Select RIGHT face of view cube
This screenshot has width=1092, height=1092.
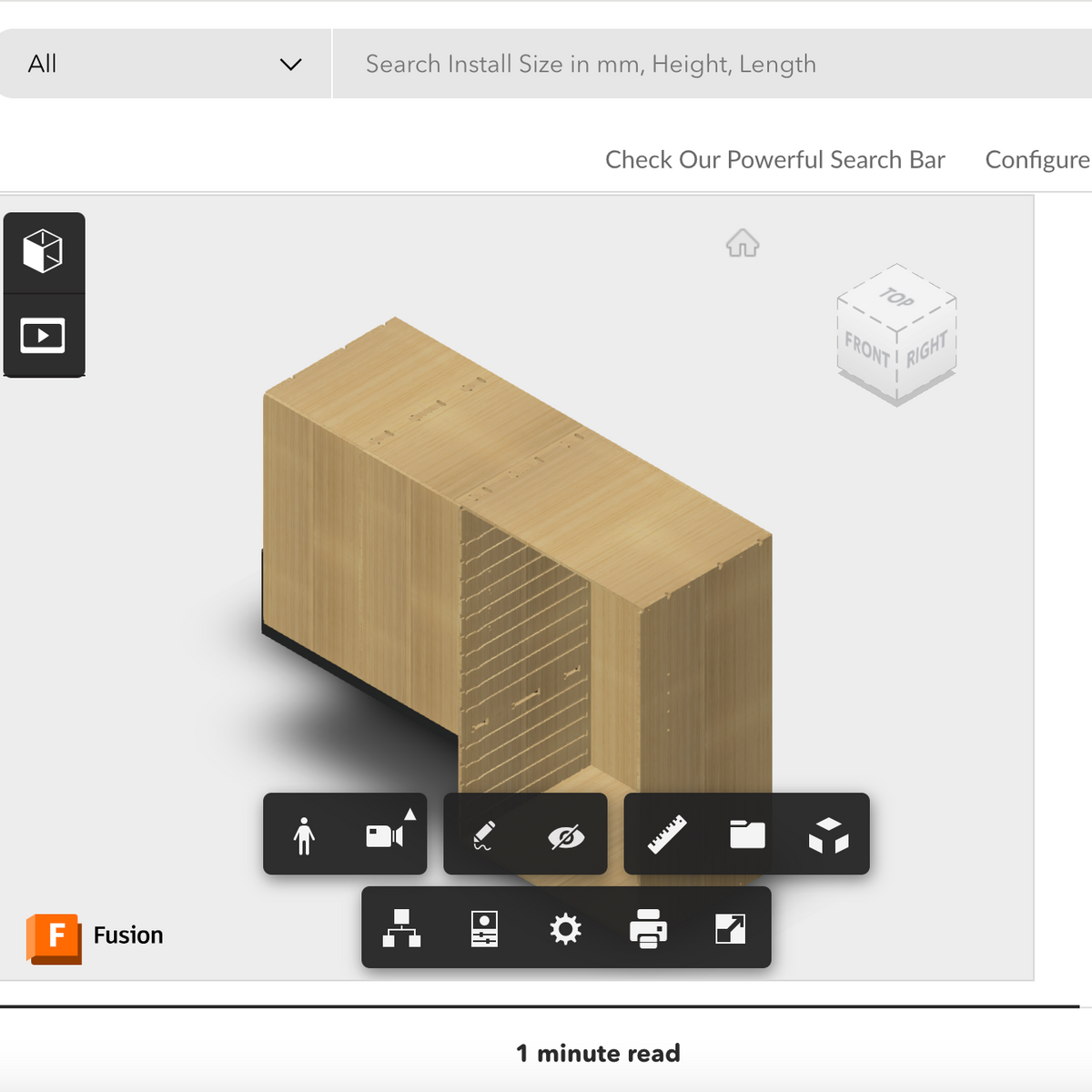(x=926, y=349)
